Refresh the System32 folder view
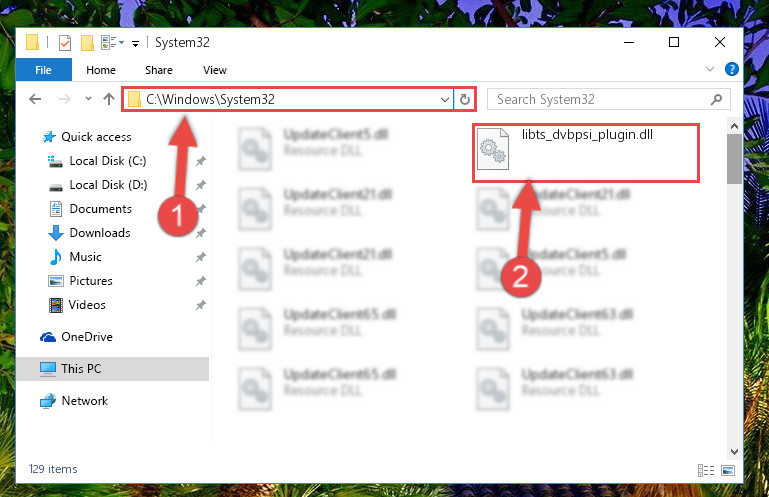The width and height of the screenshot is (769, 497). (x=464, y=100)
